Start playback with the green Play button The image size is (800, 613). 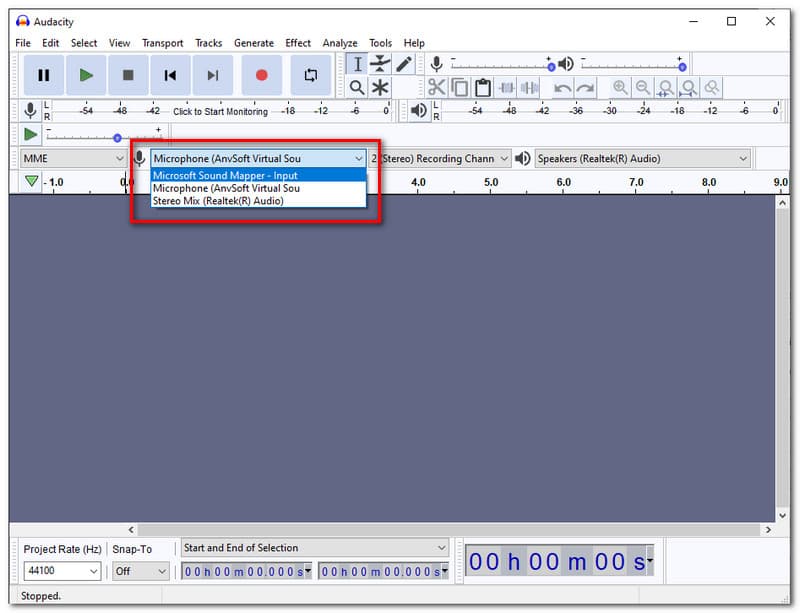point(86,76)
